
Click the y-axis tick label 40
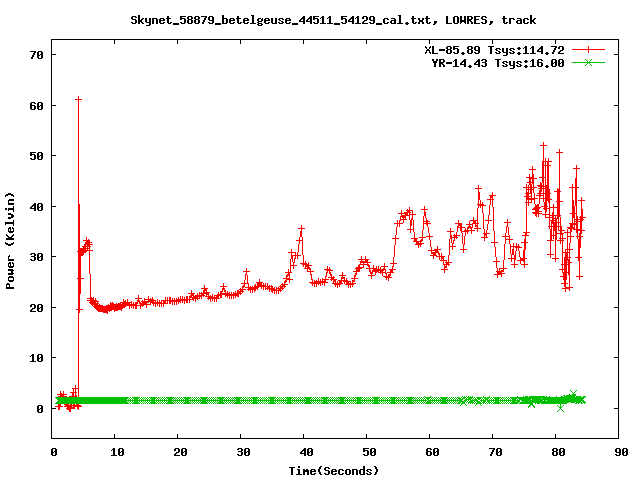point(36,207)
